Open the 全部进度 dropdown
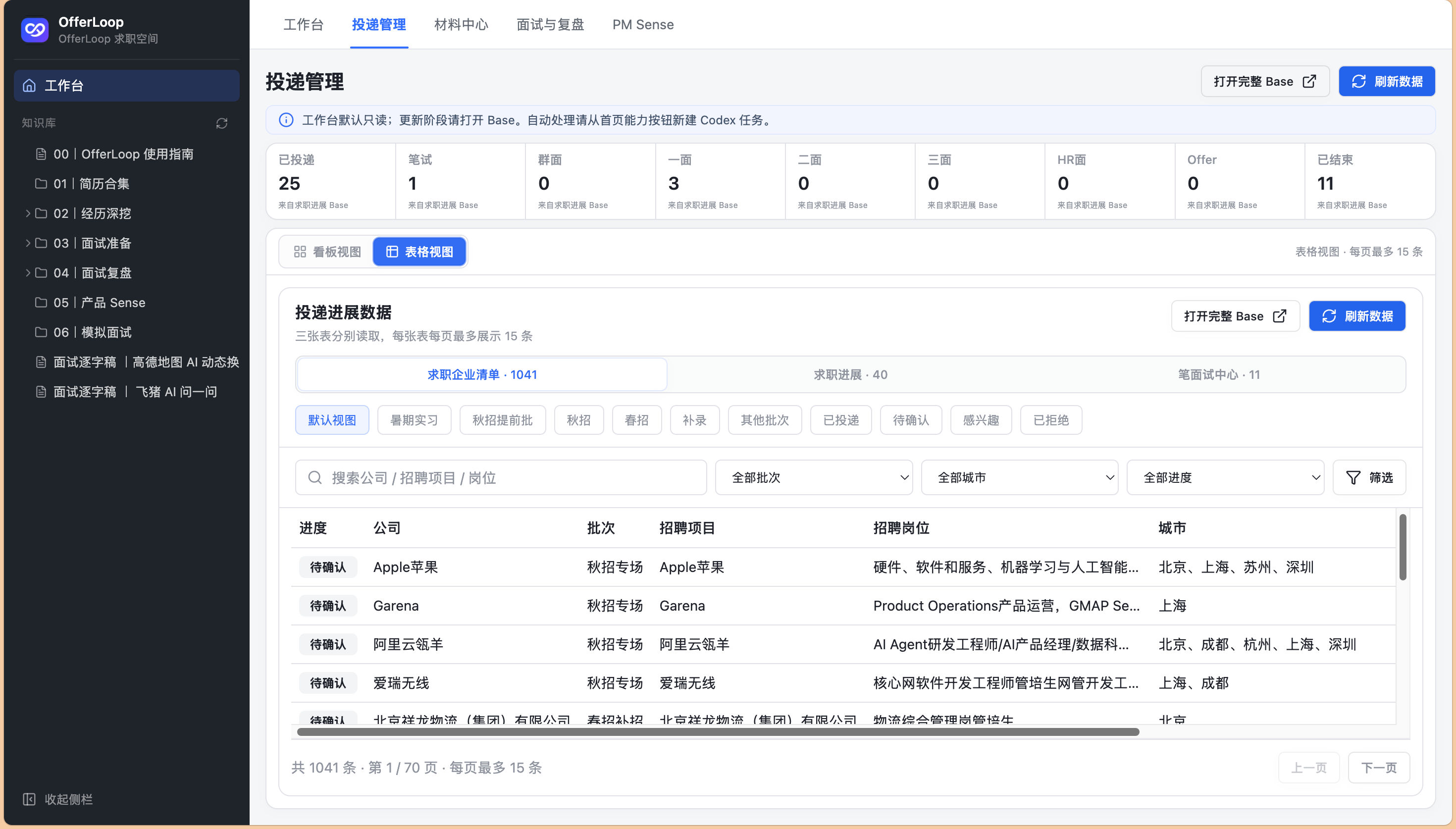This screenshot has width=1456, height=829. point(1226,478)
